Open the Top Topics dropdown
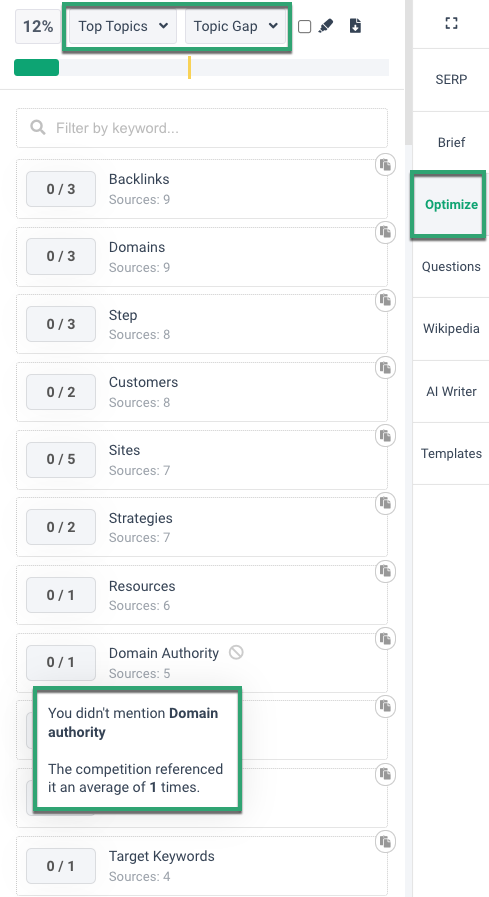The image size is (489, 897). [123, 26]
